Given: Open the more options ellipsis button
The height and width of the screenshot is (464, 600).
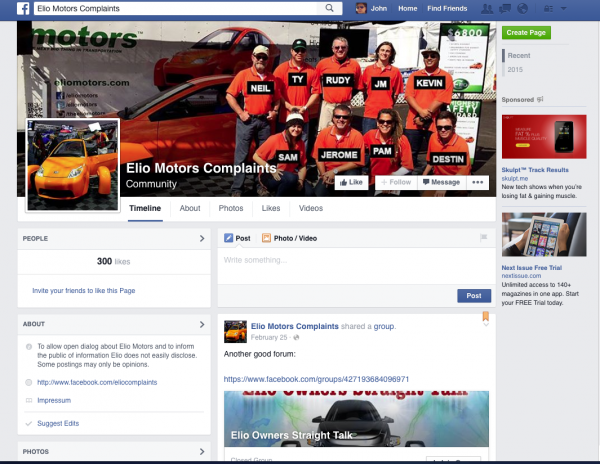Looking at the screenshot, I should 478,182.
